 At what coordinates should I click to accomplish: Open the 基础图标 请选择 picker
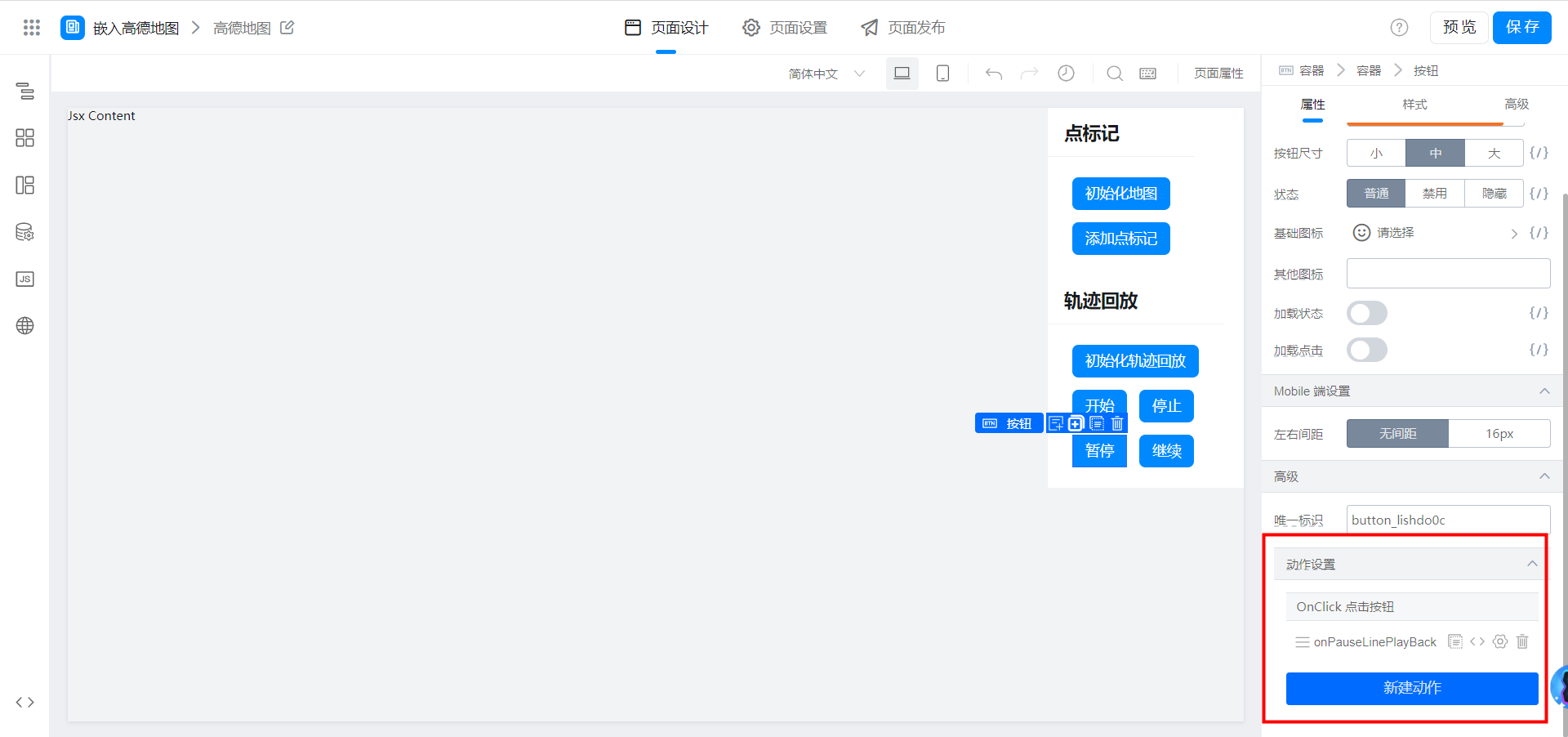1435,233
